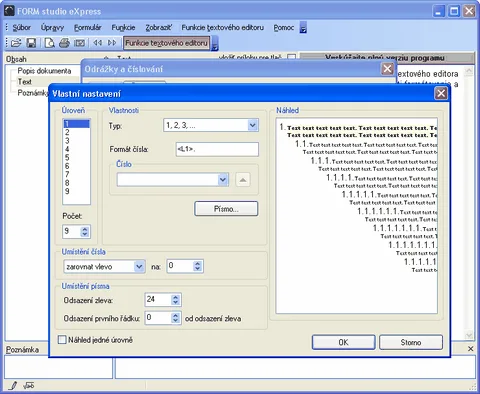
Task: Click the Save diskette toolbar icon
Action: 31,43
